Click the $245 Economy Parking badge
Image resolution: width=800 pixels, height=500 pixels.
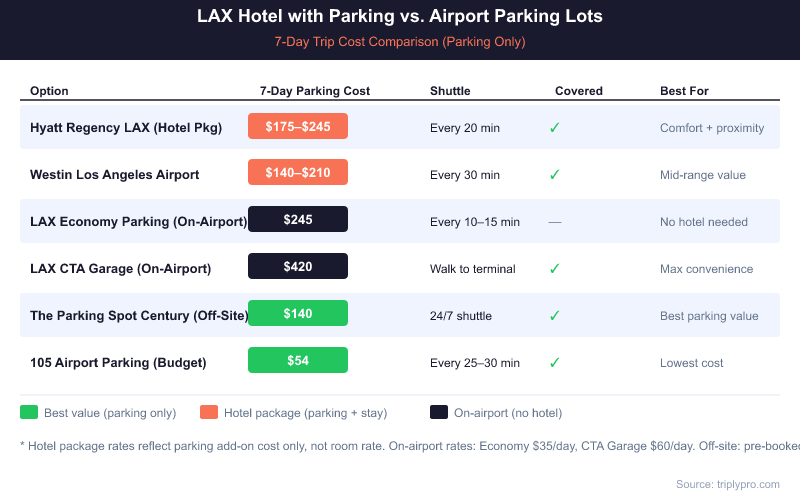click(298, 219)
